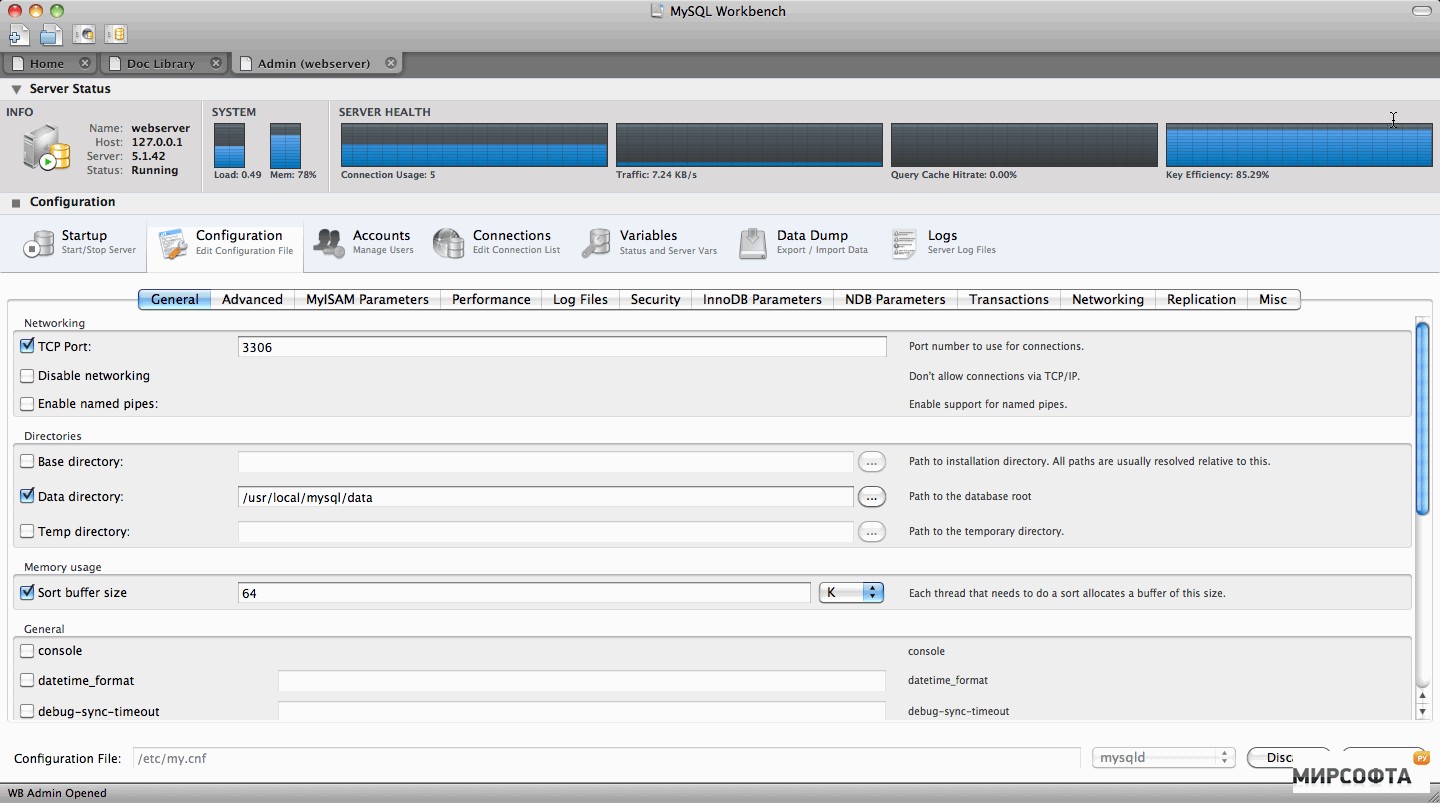Open Accounts Manage Users section
Image resolution: width=1440 pixels, height=803 pixels.
364,243
